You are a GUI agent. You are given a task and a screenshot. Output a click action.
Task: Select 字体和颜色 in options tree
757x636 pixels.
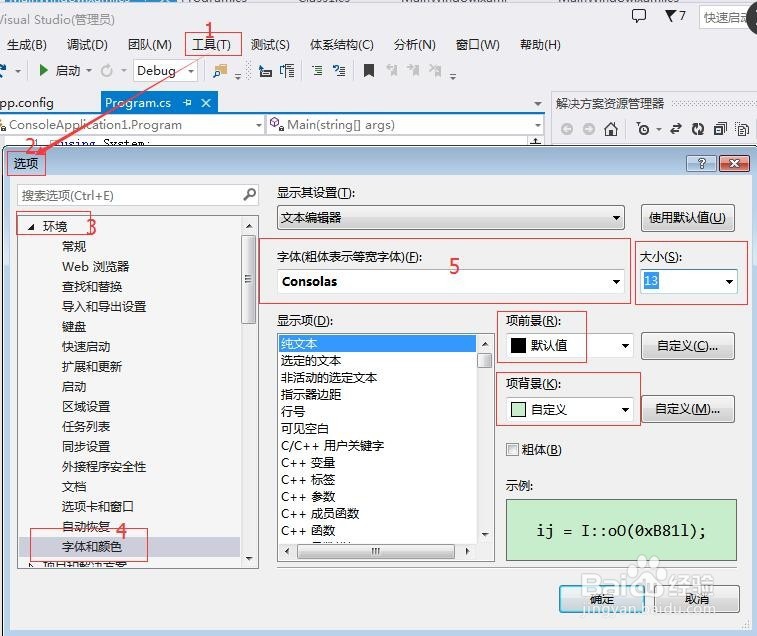tap(92, 547)
